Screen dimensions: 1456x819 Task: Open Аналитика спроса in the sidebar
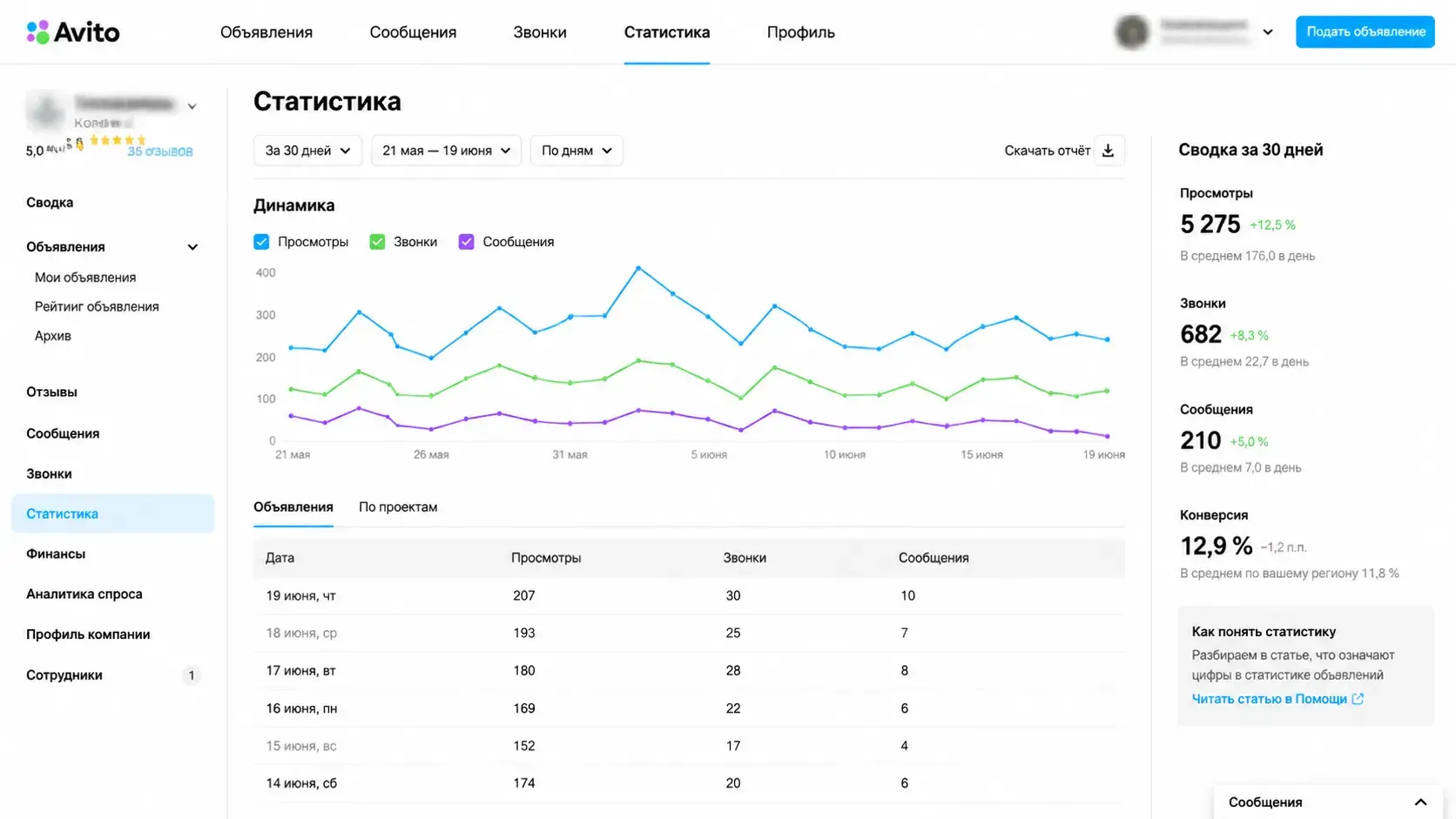click(84, 594)
